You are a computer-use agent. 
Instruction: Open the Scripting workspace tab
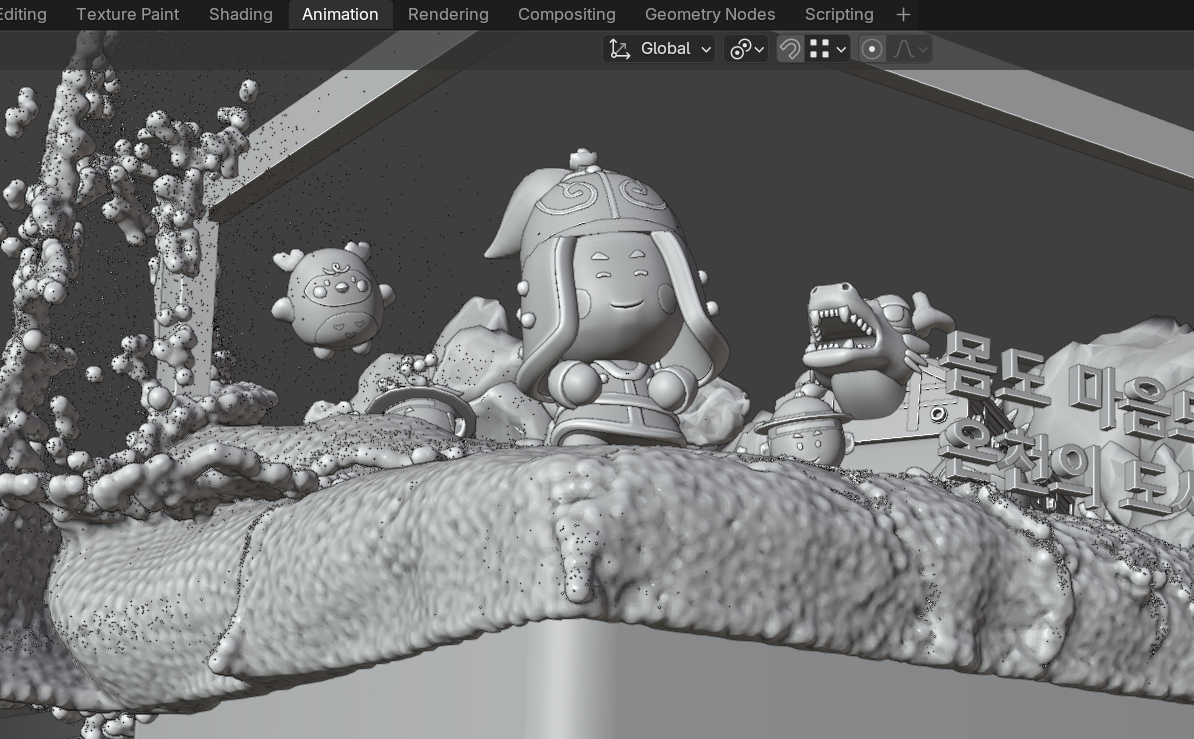pyautogui.click(x=839, y=14)
